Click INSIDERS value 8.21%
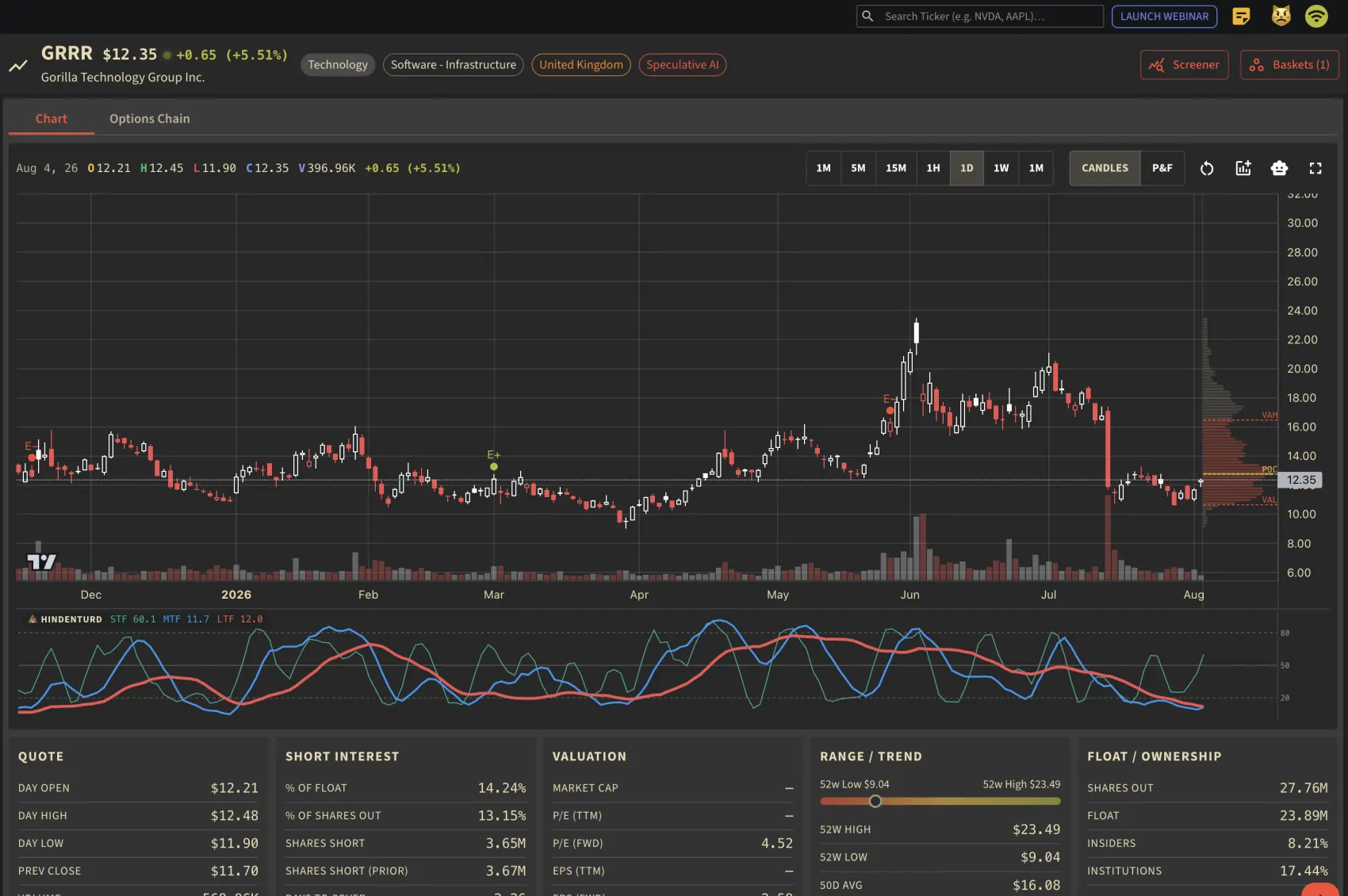This screenshot has width=1348, height=896. click(1308, 844)
